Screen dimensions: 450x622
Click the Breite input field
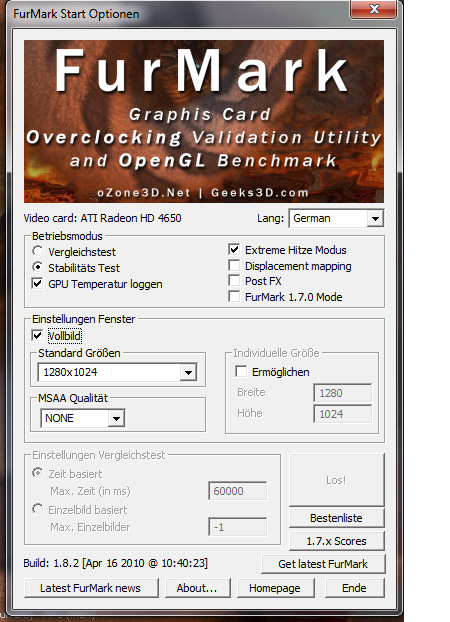click(x=342, y=393)
